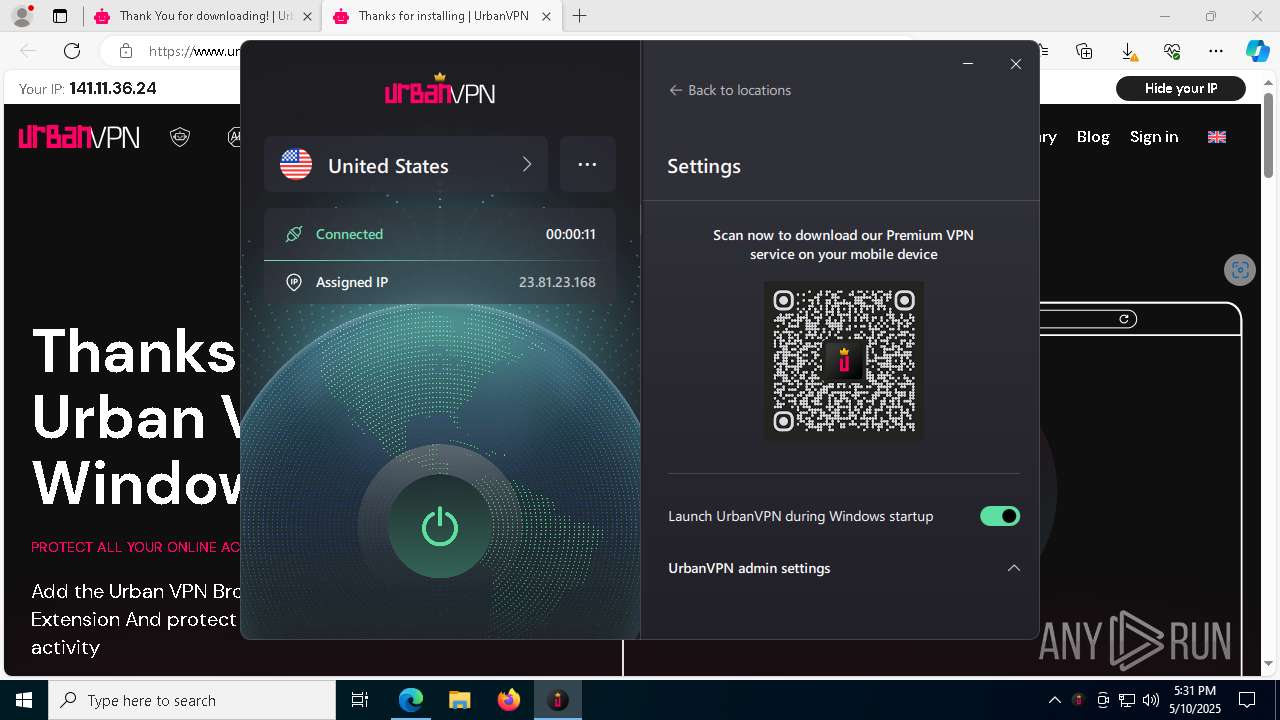Click the Assigned IP value 23.81.23.168
Viewport: 1280px width, 720px height.
tap(557, 282)
